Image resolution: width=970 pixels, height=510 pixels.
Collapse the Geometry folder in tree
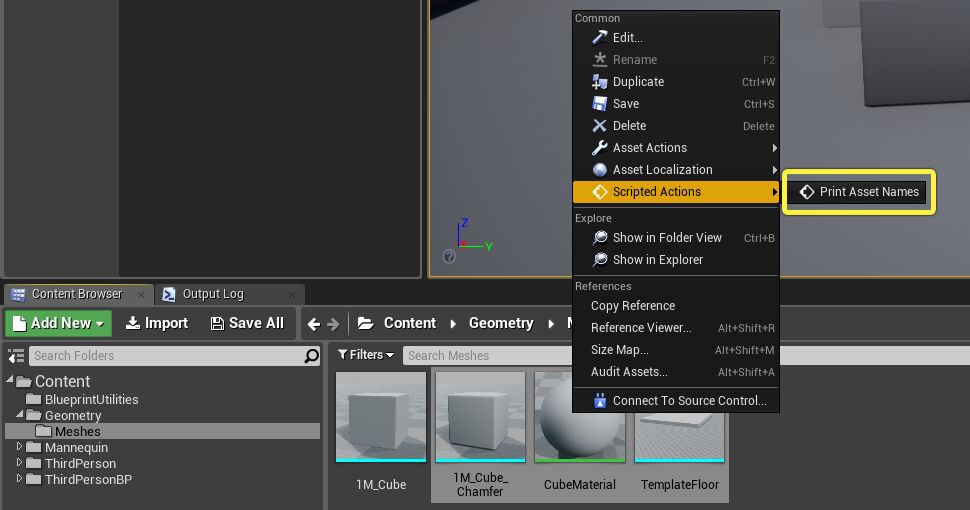tap(20, 415)
